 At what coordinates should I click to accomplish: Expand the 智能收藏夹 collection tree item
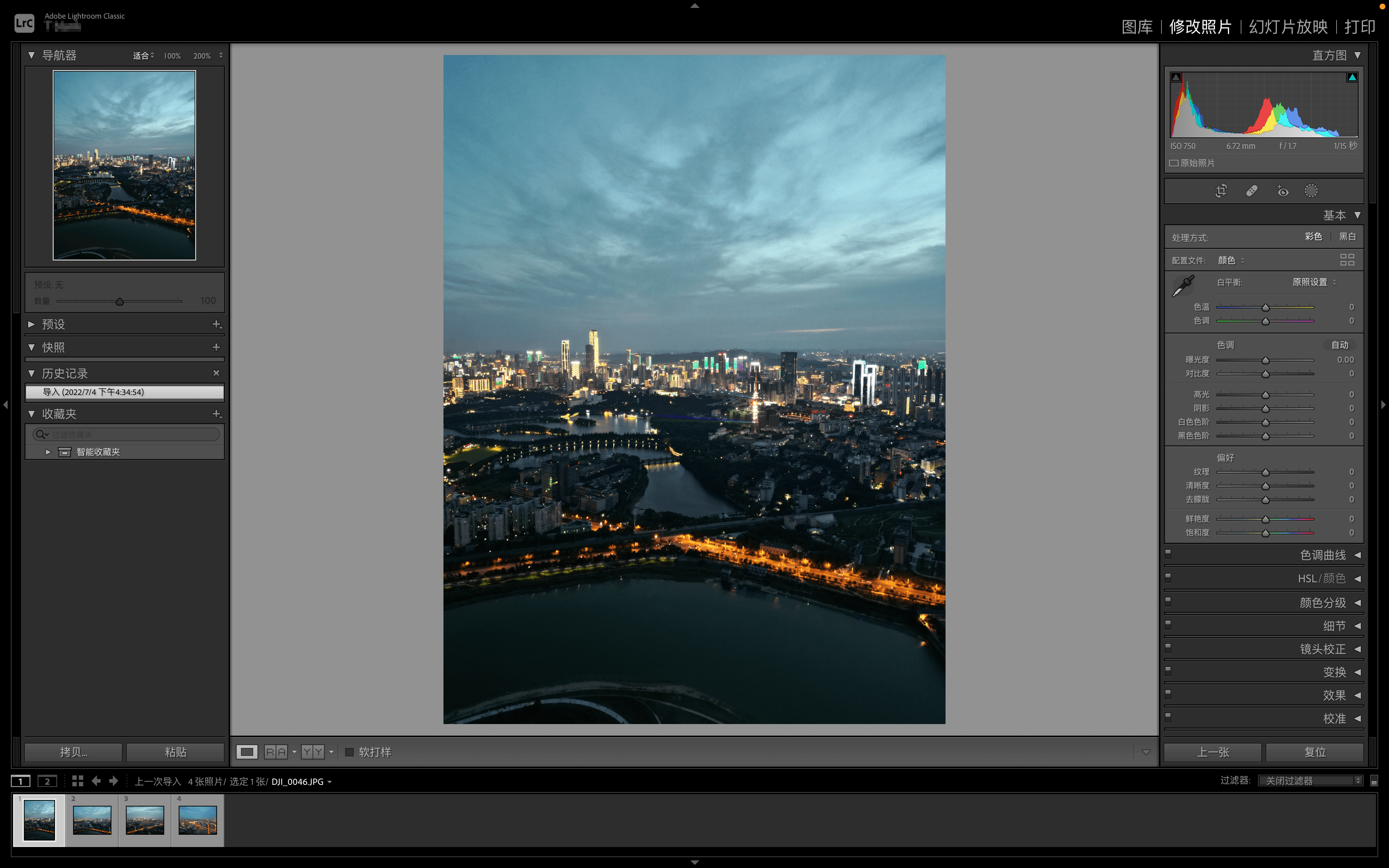tap(48, 452)
